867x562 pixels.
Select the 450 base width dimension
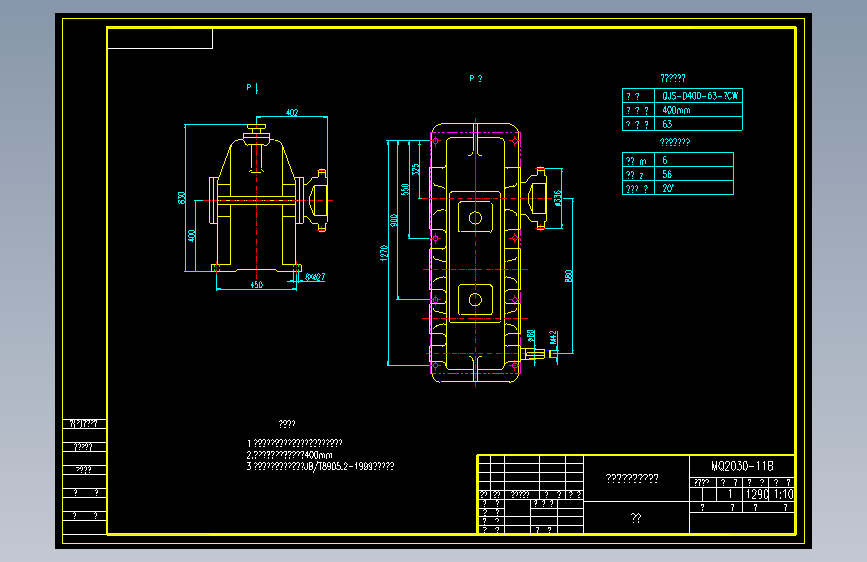coord(257,285)
